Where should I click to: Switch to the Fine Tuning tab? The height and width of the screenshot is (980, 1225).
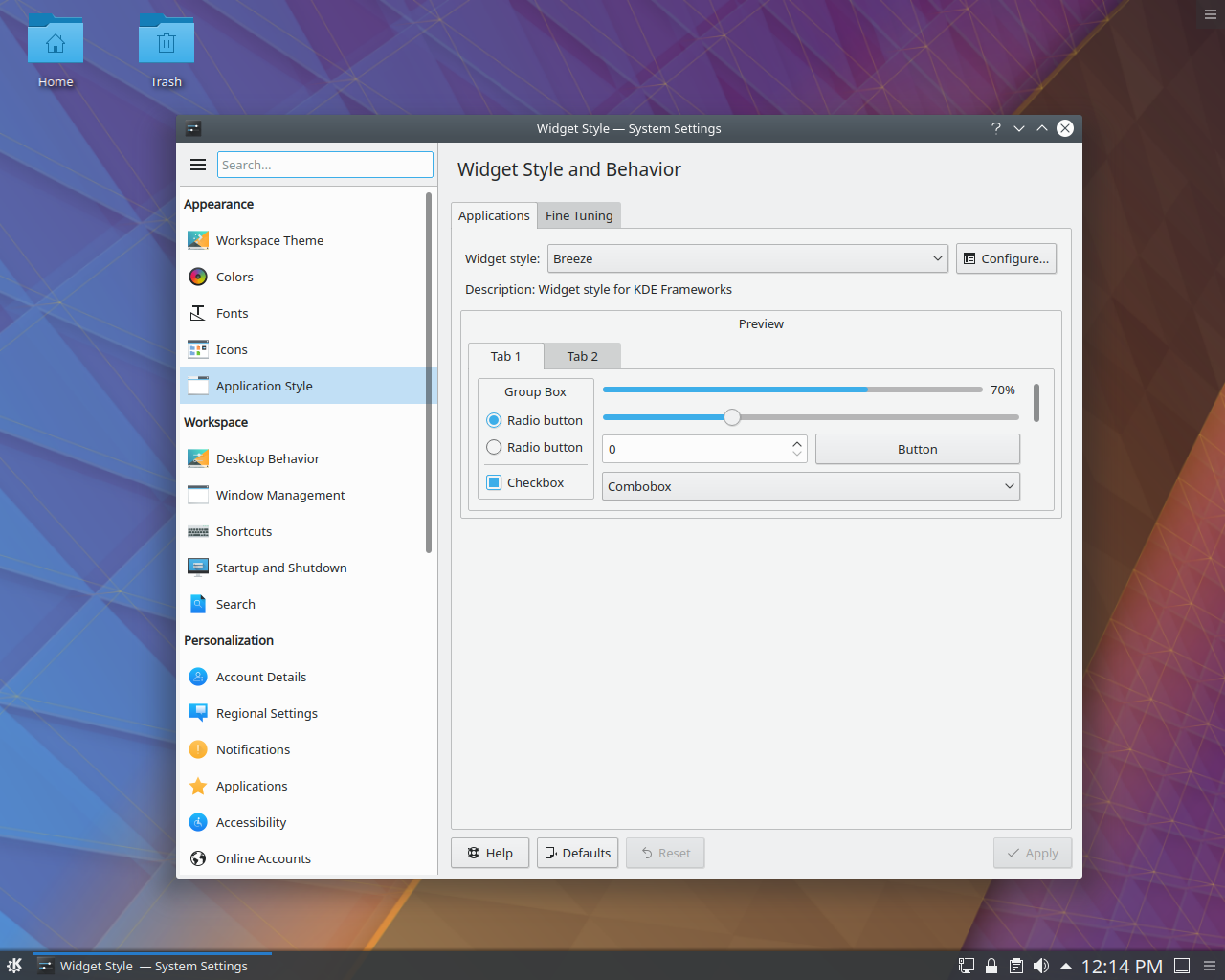pos(579,215)
